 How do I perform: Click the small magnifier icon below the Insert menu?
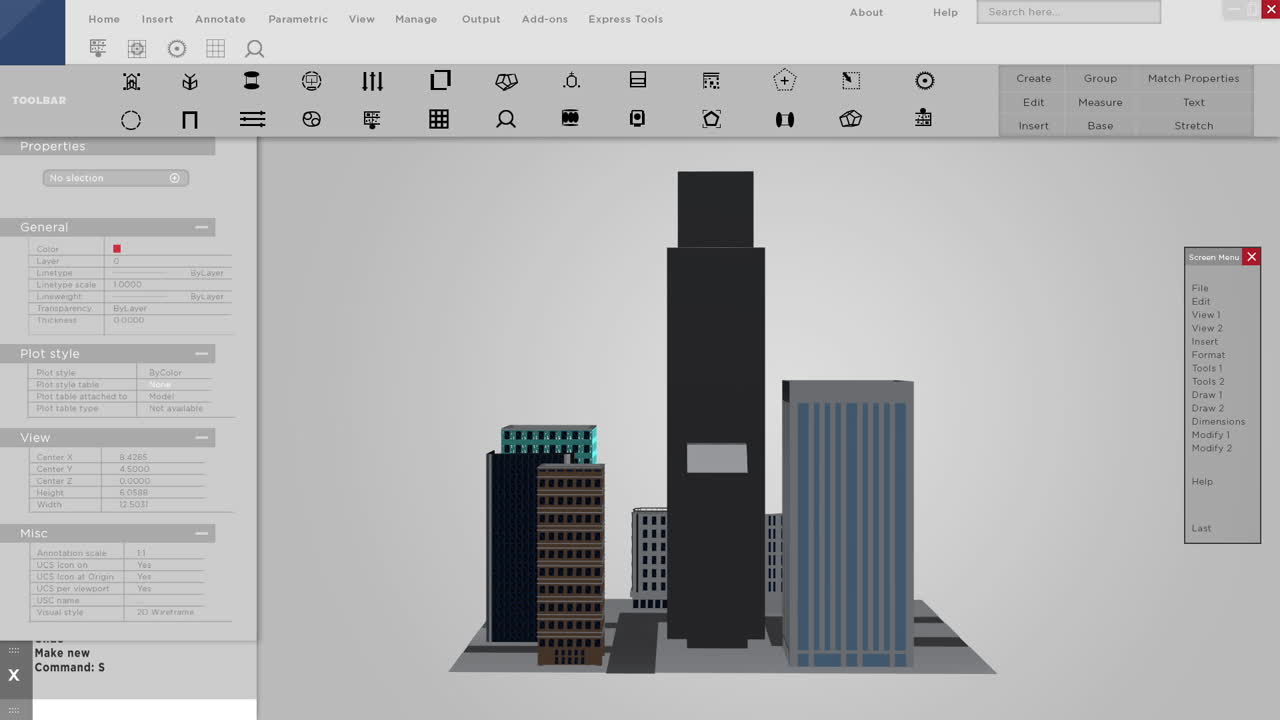[255, 49]
